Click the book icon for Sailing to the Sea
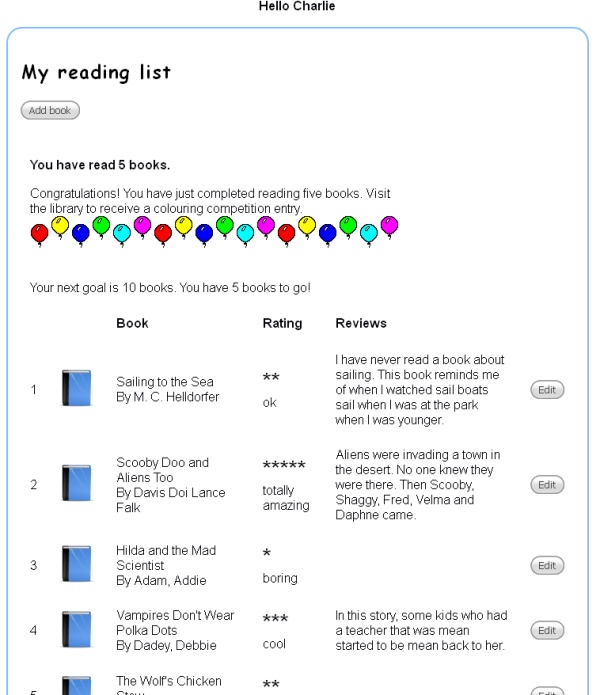Screen dimensions: 600x695 pos(77,388)
